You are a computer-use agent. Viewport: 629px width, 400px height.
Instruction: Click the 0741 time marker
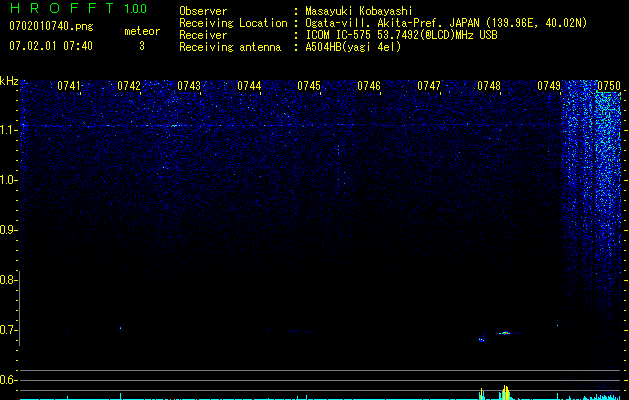69,86
